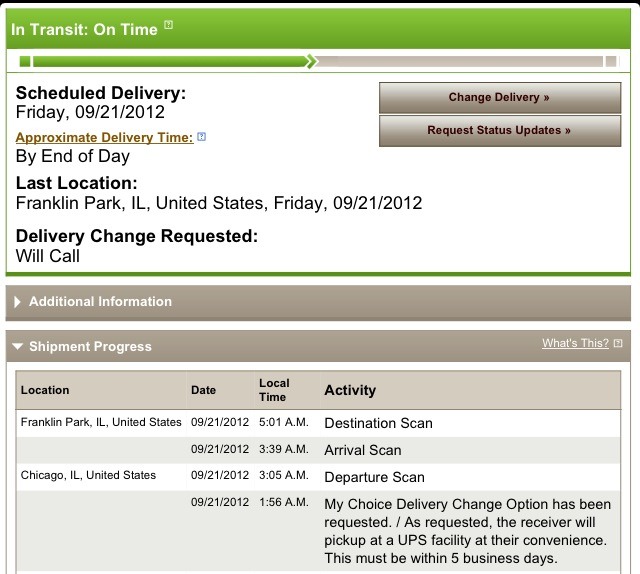Click the shipment progress bar's unfilled portion
The width and height of the screenshot is (640, 574).
[x=460, y=62]
